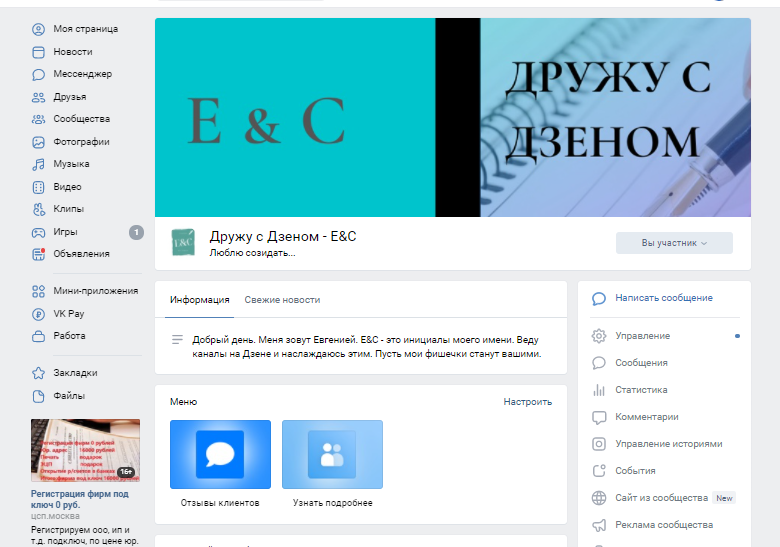Open the Мессенджер chat icon
Image resolution: width=780 pixels, height=547 pixels.
pos(38,75)
